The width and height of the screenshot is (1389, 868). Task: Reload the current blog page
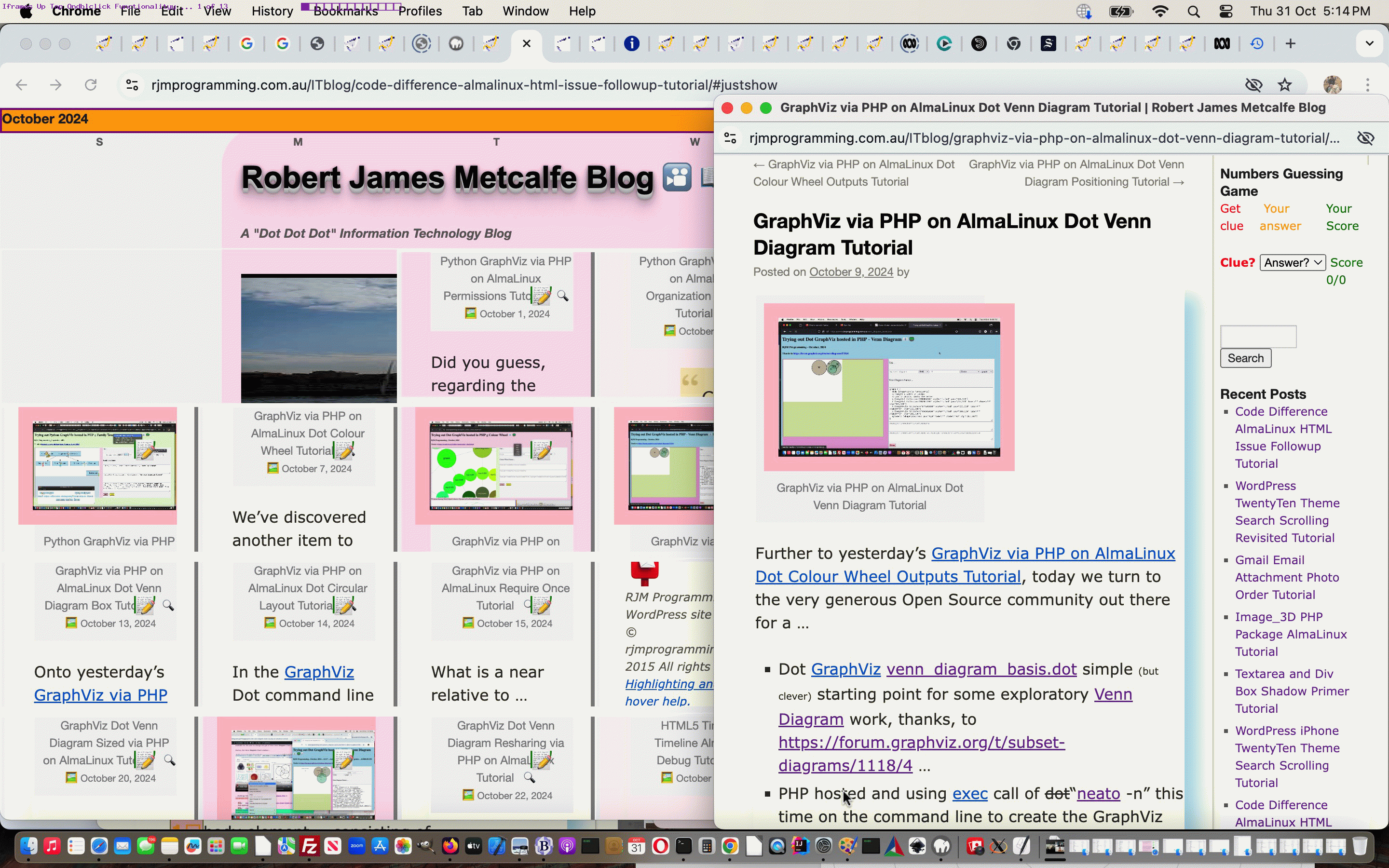pos(90,85)
